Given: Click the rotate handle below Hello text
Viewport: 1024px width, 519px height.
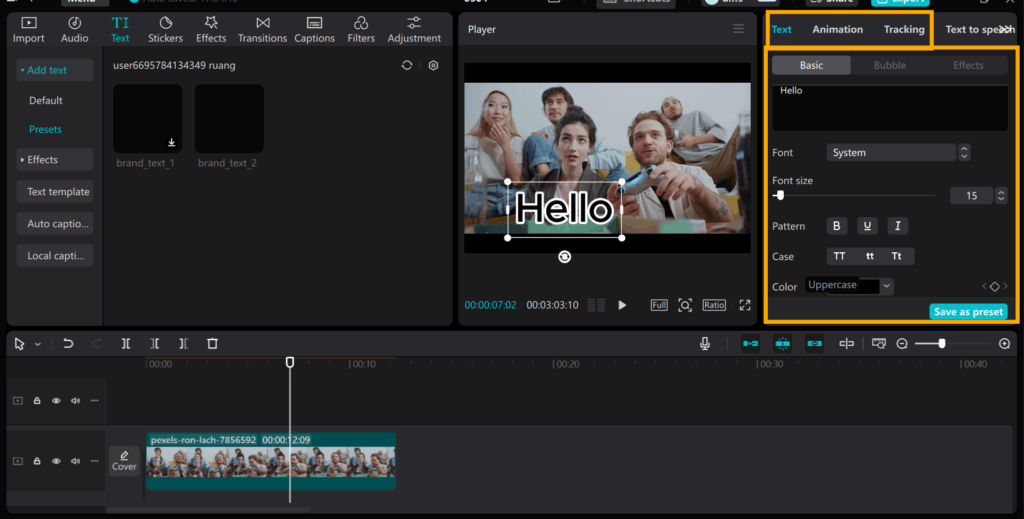Looking at the screenshot, I should coord(565,257).
